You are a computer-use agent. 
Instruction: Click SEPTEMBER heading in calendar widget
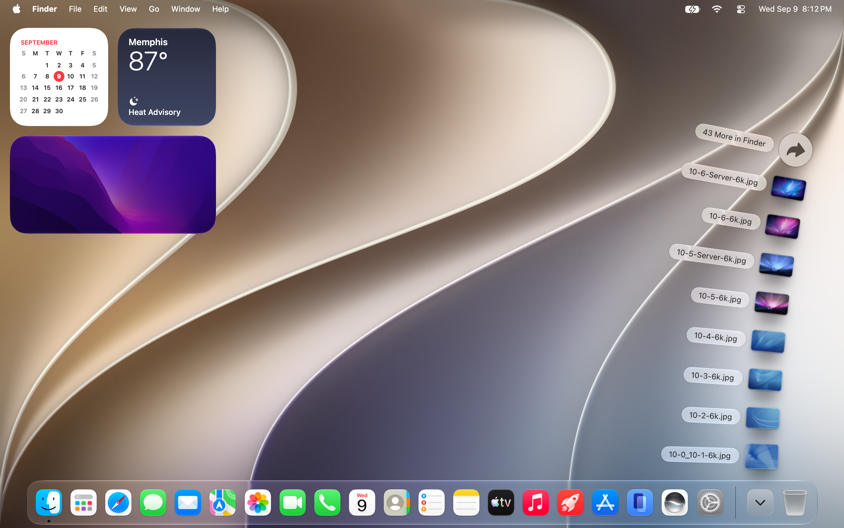[x=39, y=43]
